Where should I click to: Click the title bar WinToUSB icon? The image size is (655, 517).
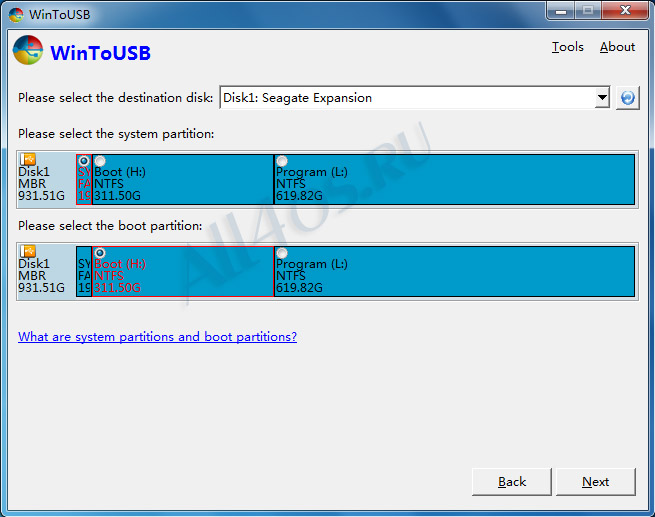16,15
